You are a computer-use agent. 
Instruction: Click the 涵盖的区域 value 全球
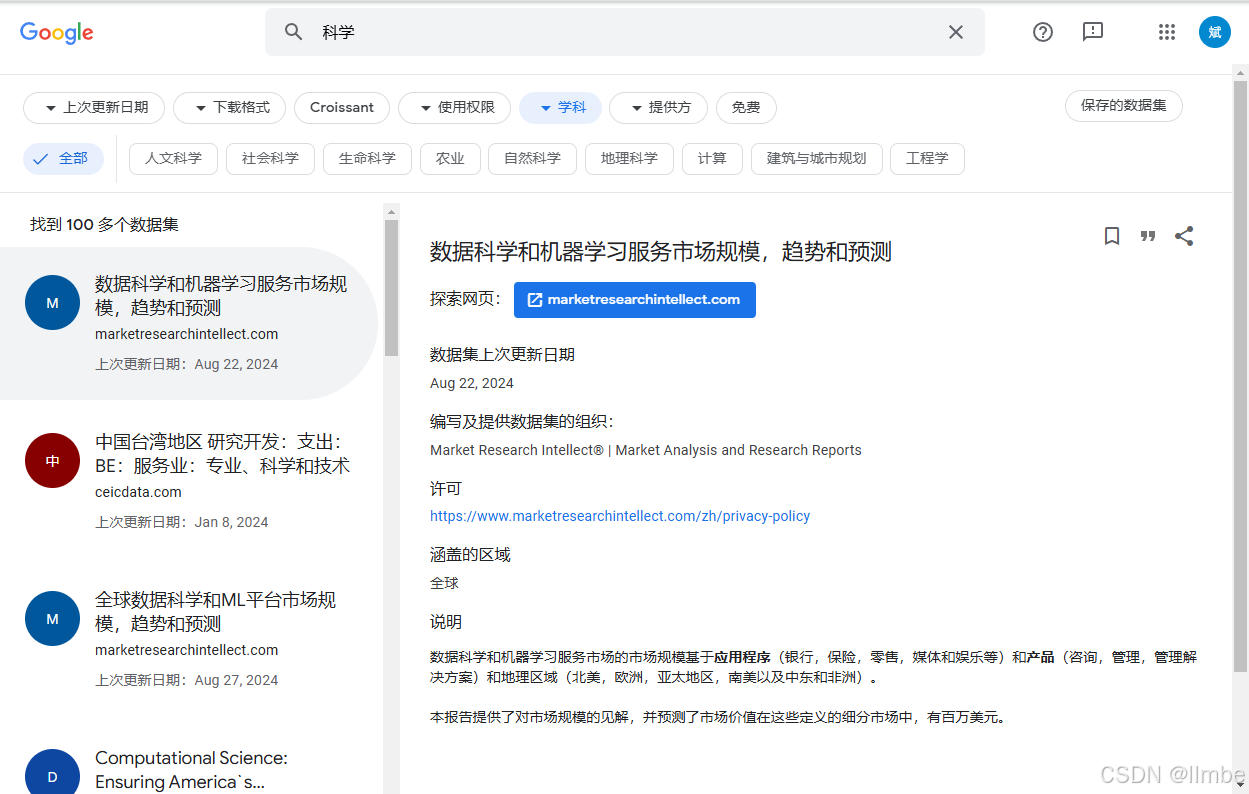pyautogui.click(x=445, y=583)
